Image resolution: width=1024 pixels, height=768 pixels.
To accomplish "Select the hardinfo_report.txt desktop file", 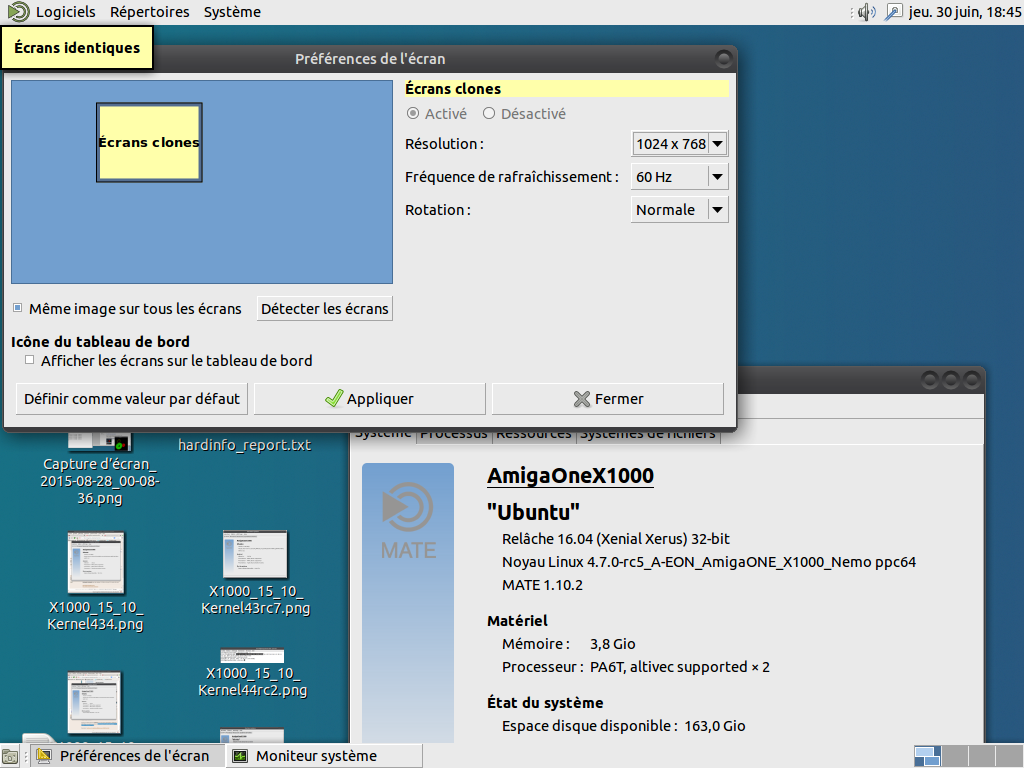I will pos(245,444).
